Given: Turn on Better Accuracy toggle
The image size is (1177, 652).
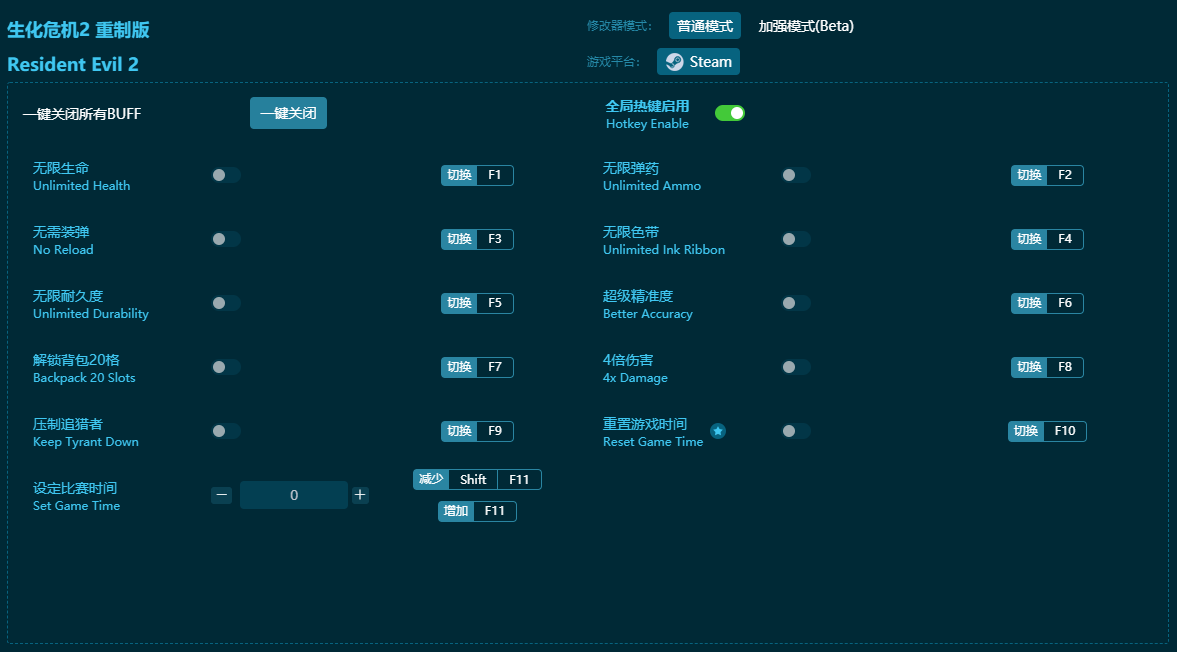Looking at the screenshot, I should pyautogui.click(x=796, y=303).
